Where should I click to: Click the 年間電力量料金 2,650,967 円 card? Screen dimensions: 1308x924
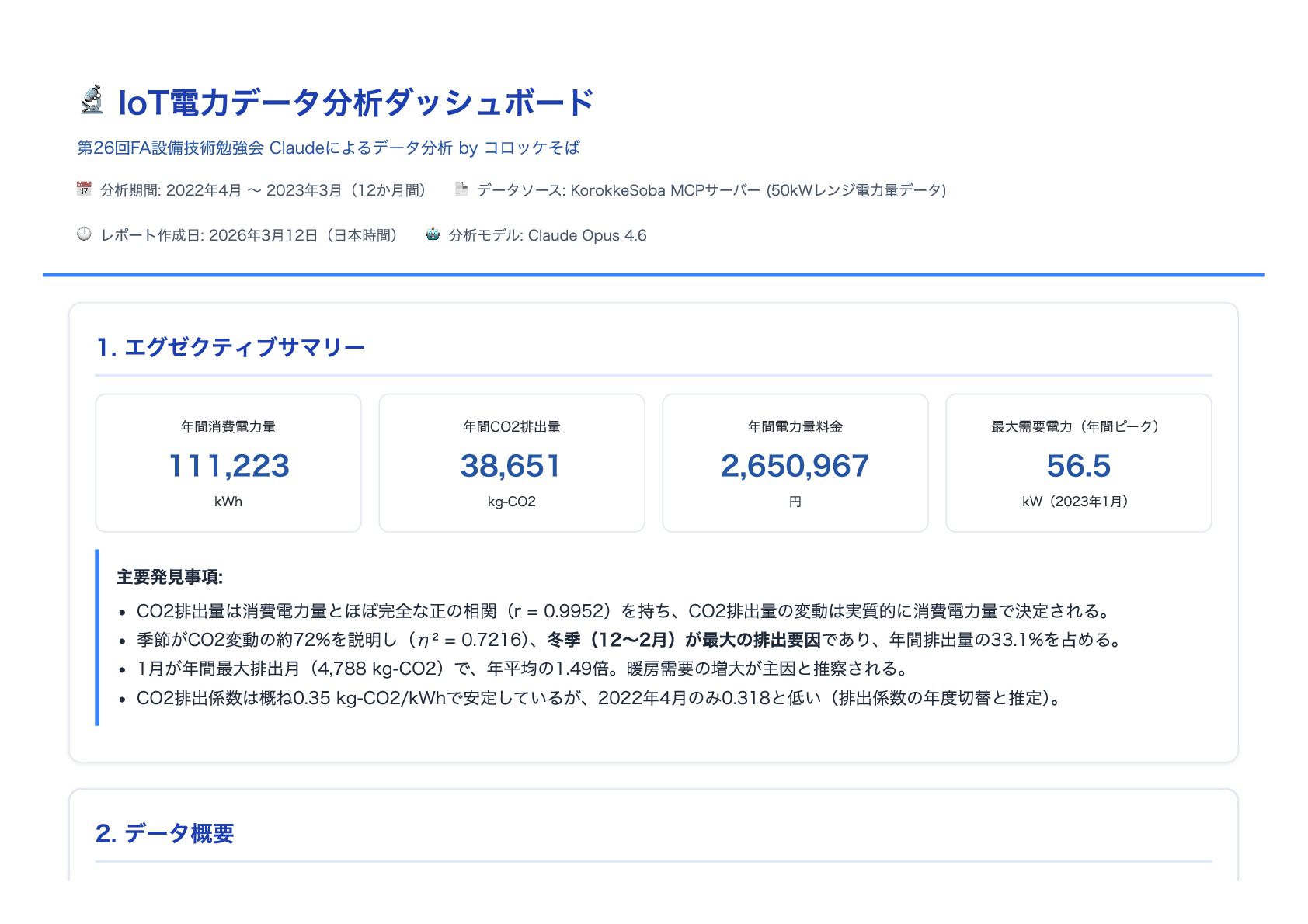pyautogui.click(x=795, y=463)
